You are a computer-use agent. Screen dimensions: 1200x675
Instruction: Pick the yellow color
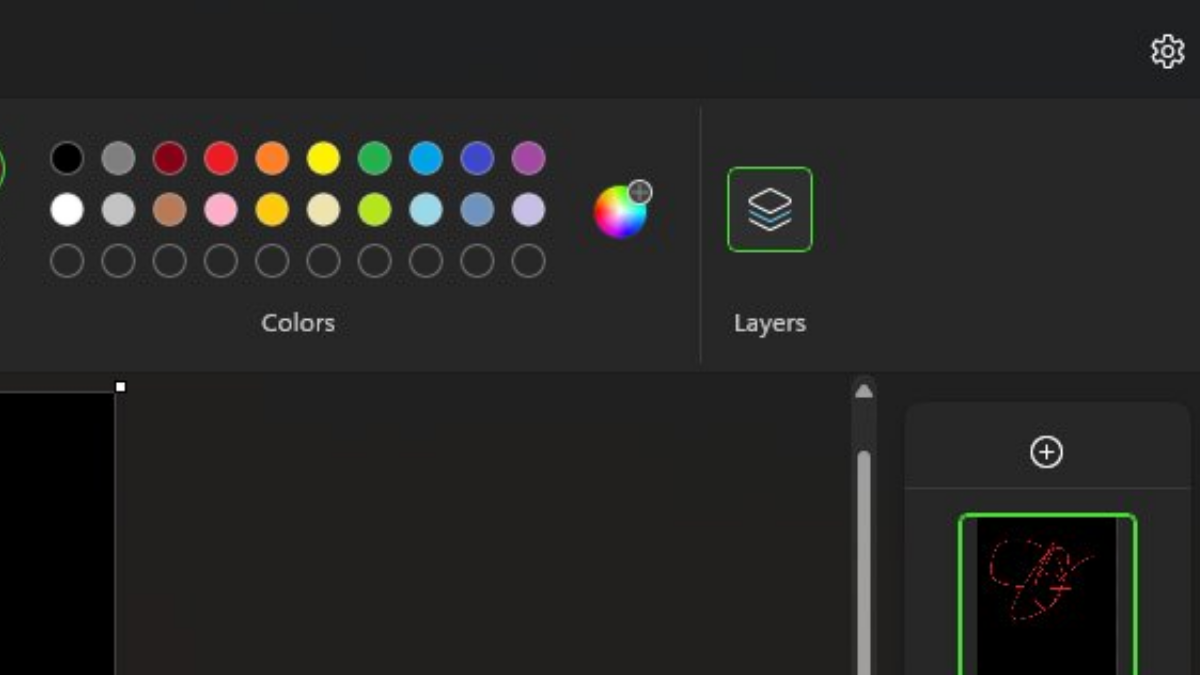[x=323, y=157]
